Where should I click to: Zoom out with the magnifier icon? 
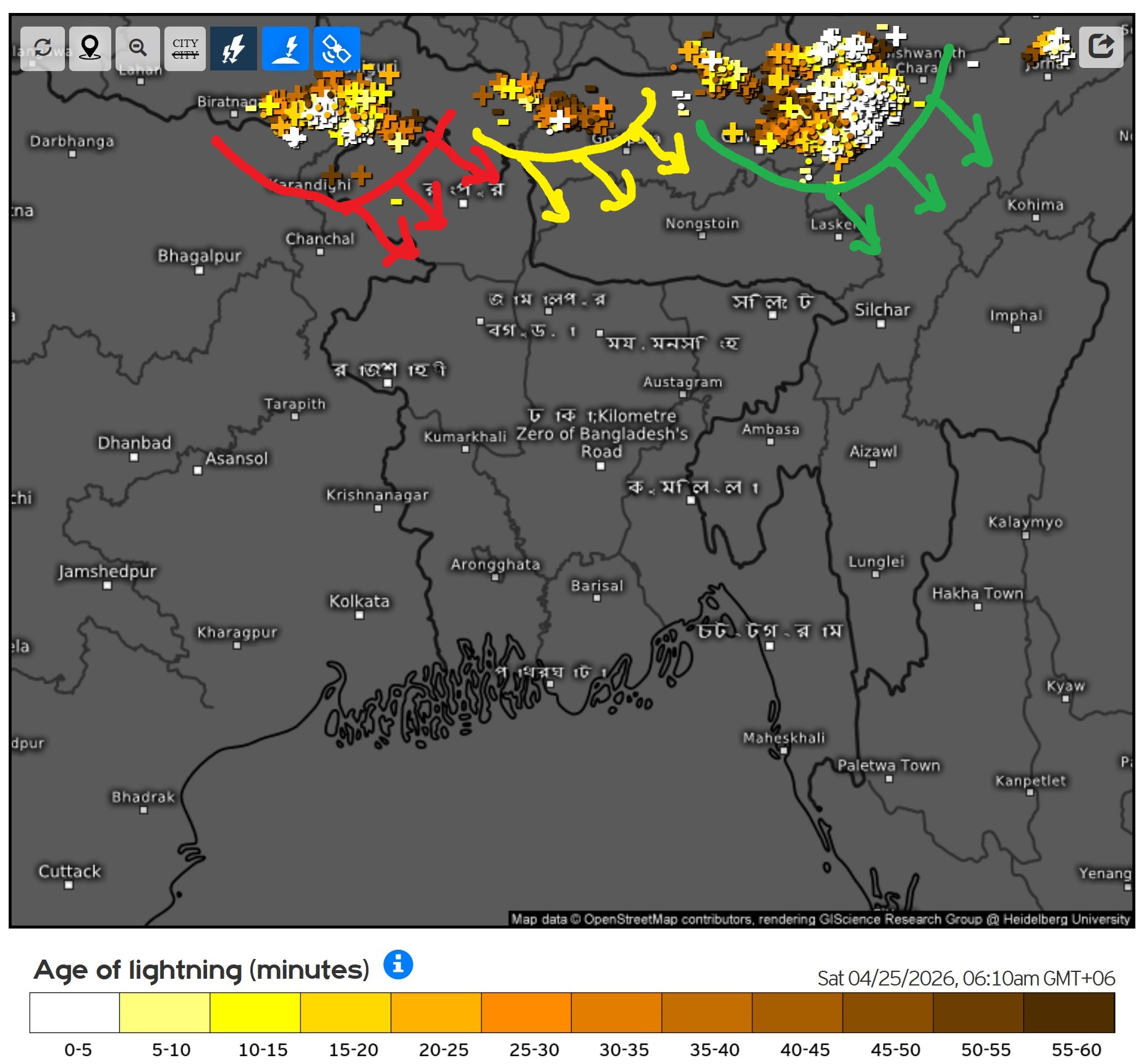pos(137,48)
